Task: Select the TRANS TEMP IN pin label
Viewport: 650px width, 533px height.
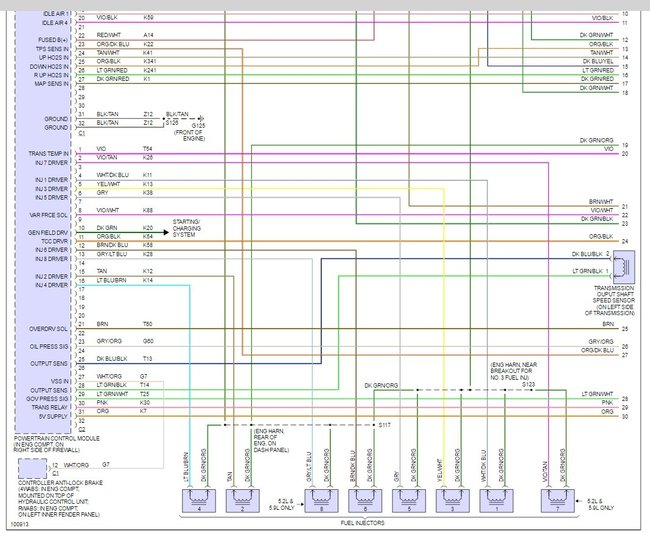Action: (49, 154)
